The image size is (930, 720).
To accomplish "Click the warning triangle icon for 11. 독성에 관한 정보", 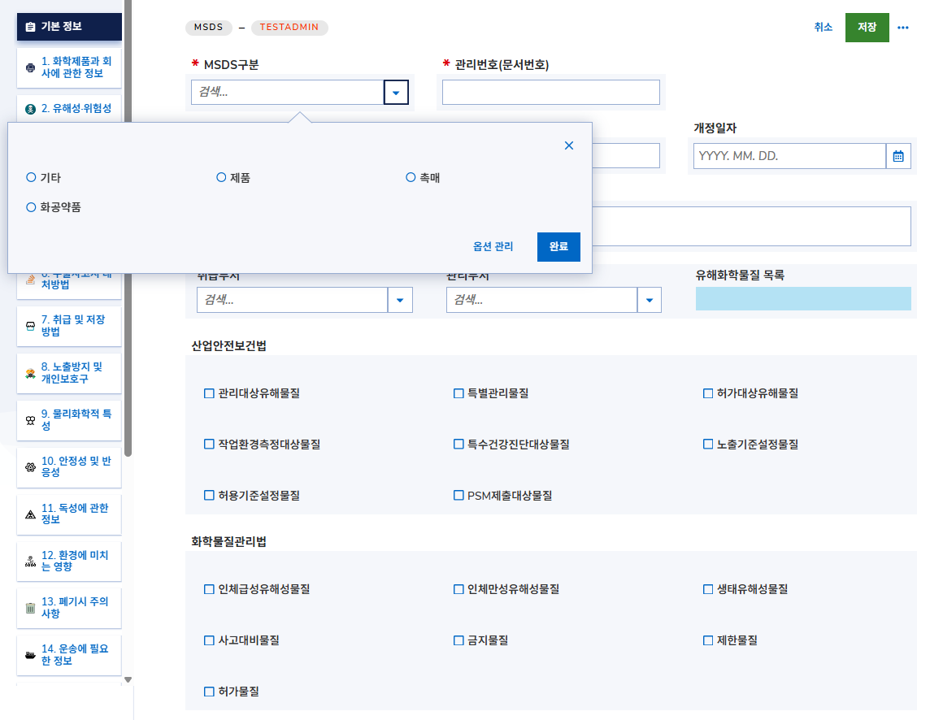I will 30,514.
